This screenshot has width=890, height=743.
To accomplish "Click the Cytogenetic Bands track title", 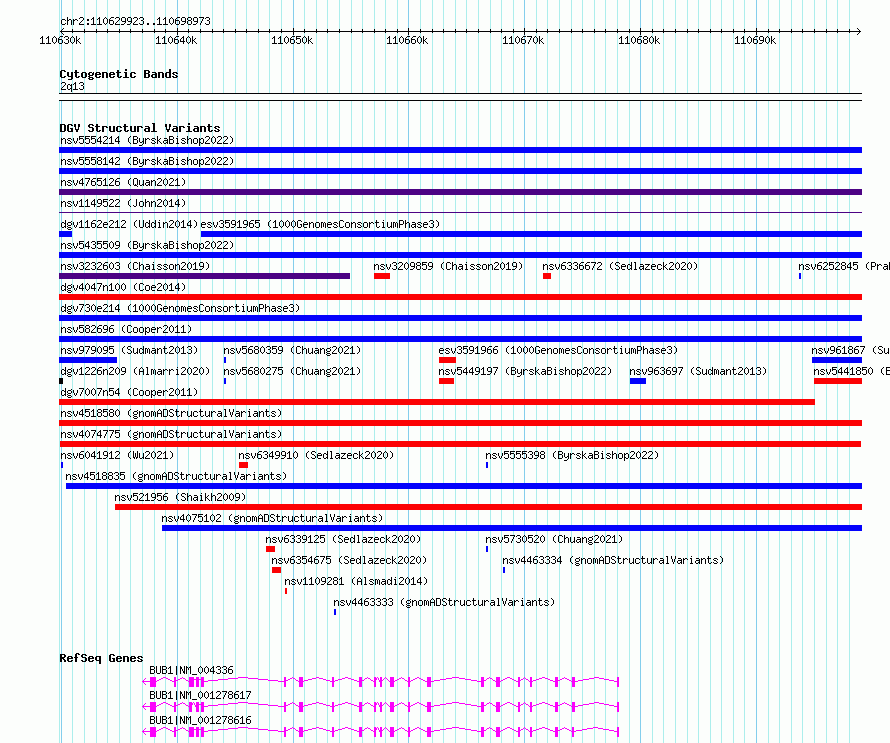I will point(119,74).
